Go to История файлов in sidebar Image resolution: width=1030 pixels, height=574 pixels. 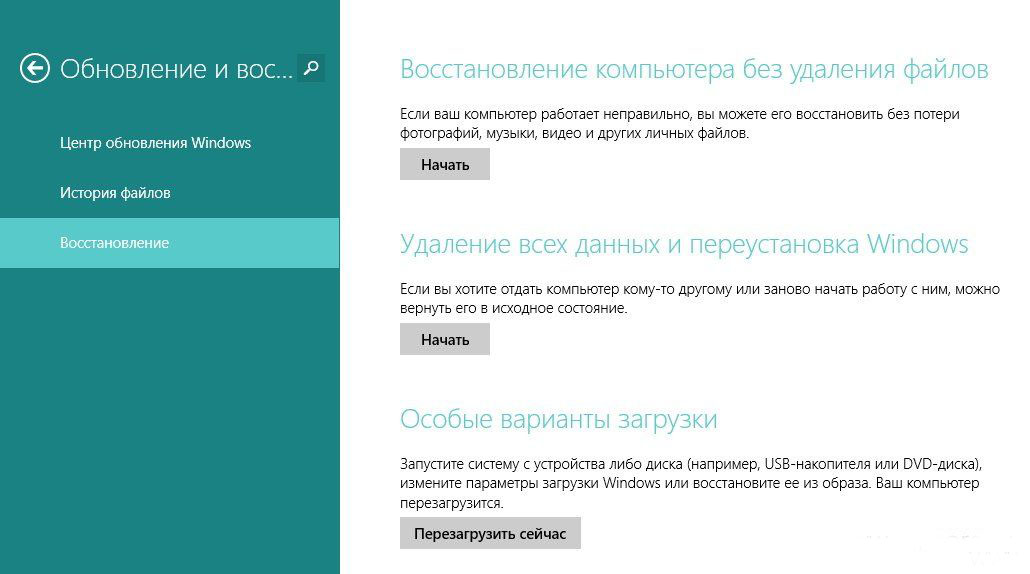[115, 193]
